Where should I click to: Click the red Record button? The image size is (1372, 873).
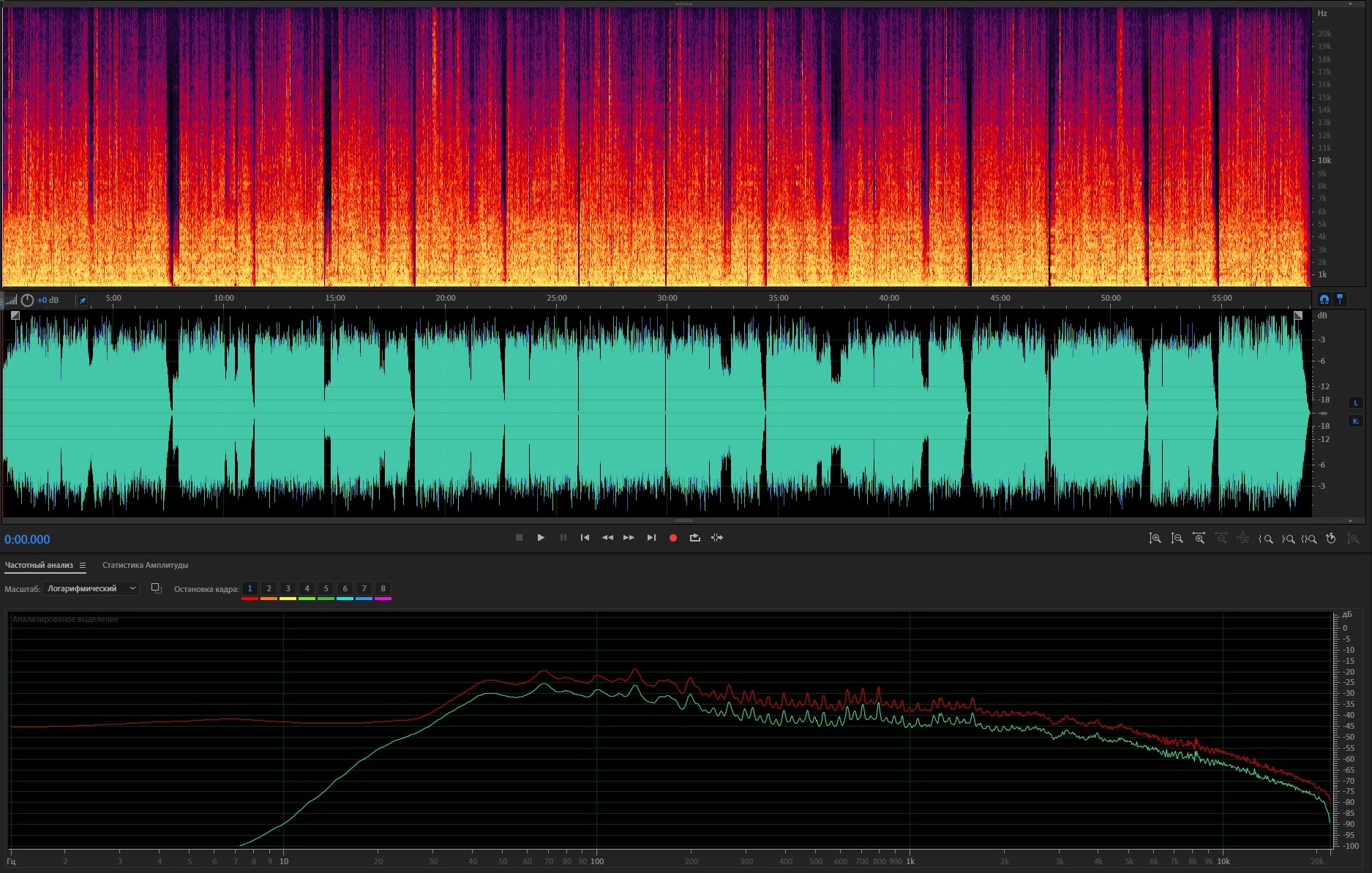pyautogui.click(x=672, y=538)
